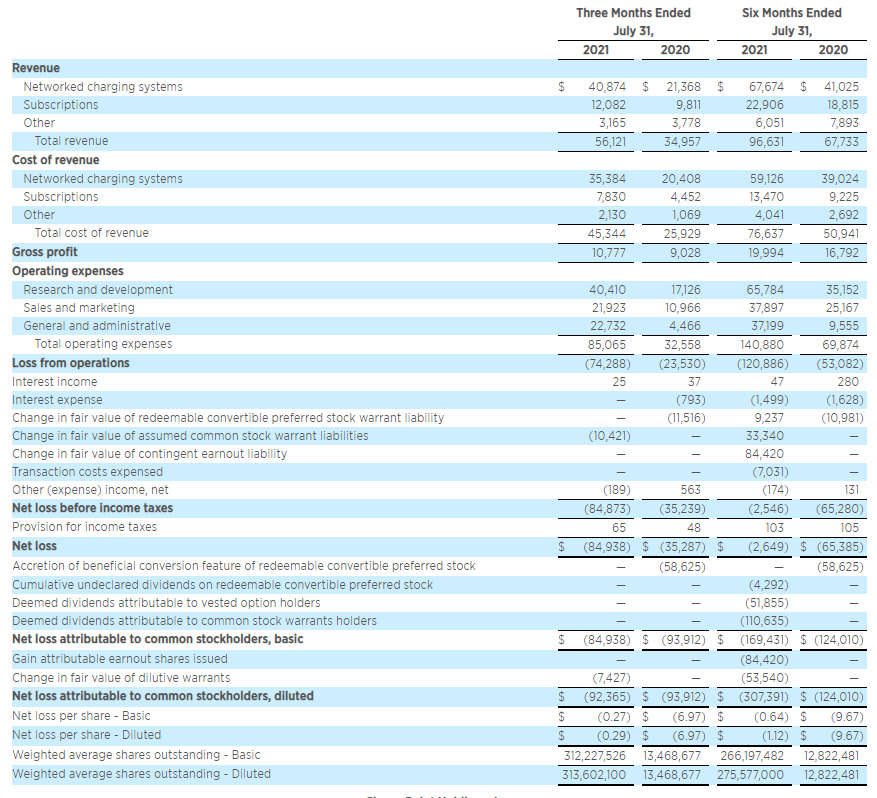This screenshot has width=877, height=798.
Task: Select preferred stock warrant liability row label
Action: tap(228, 418)
